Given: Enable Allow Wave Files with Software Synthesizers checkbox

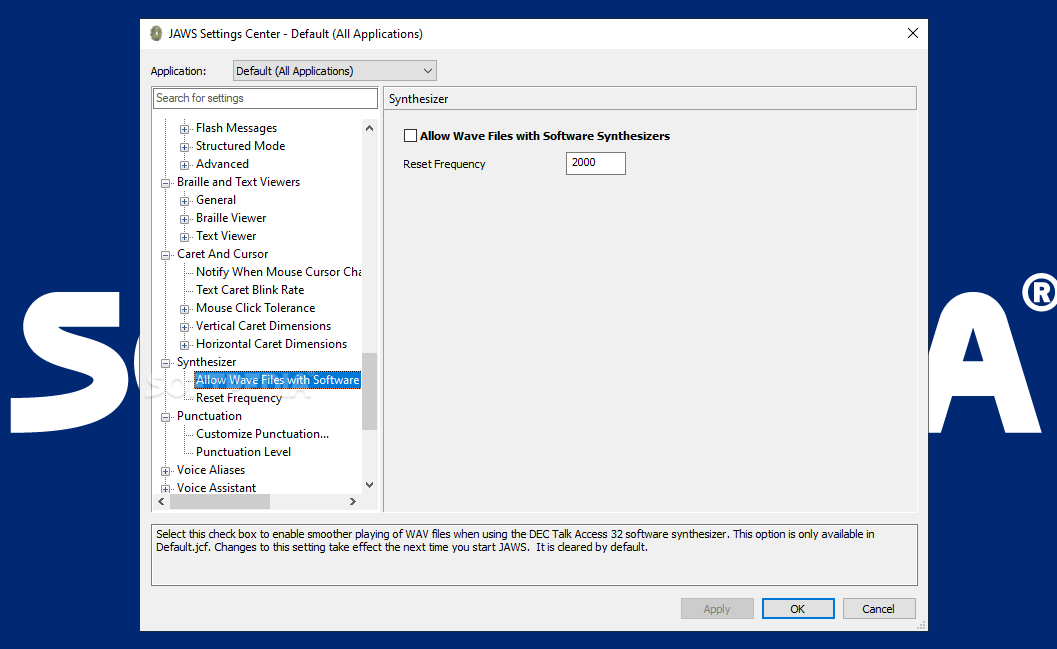Looking at the screenshot, I should click(411, 136).
